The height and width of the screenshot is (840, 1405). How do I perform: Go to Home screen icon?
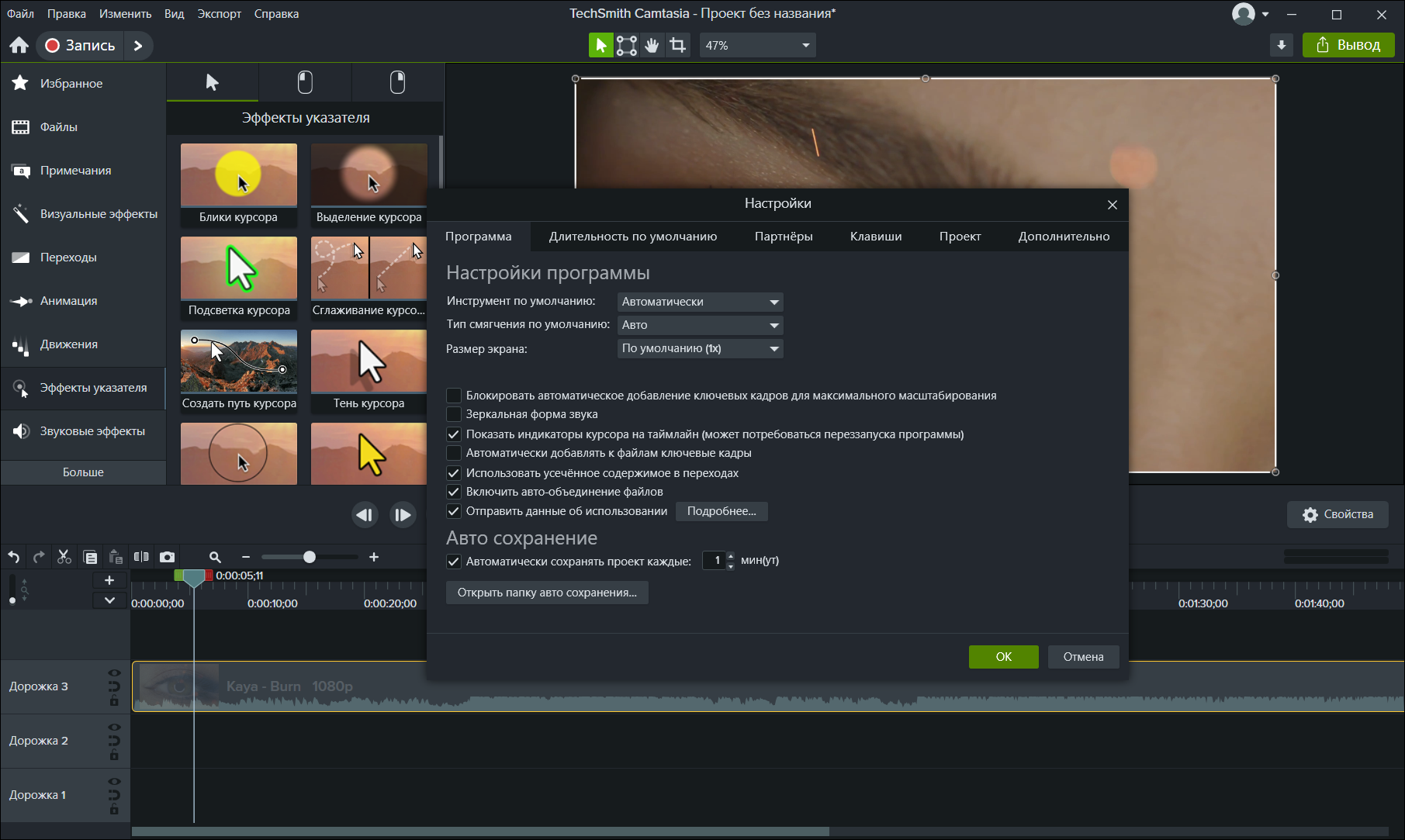[19, 46]
